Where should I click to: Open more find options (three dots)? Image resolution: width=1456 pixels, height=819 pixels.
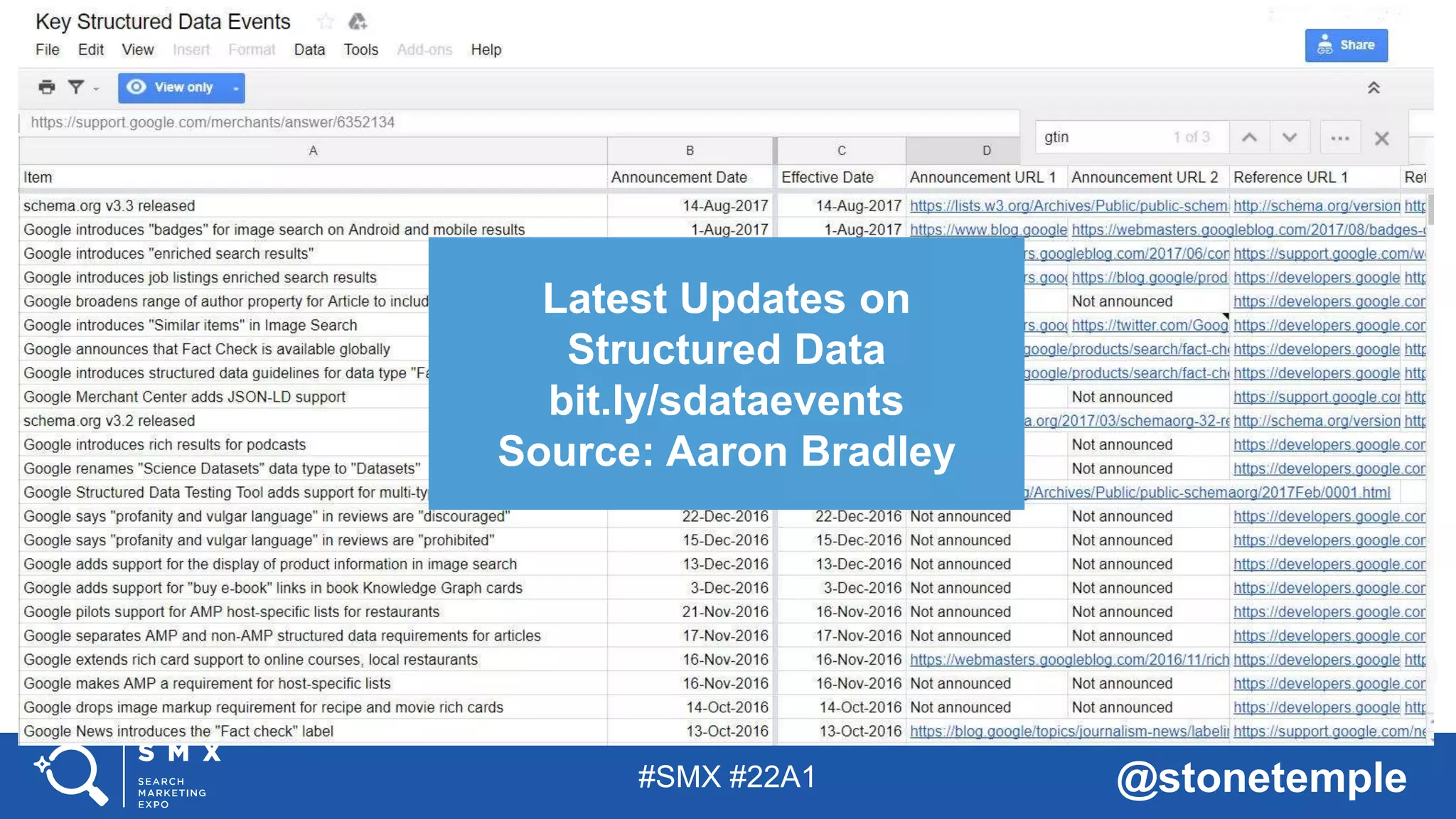coord(1340,138)
